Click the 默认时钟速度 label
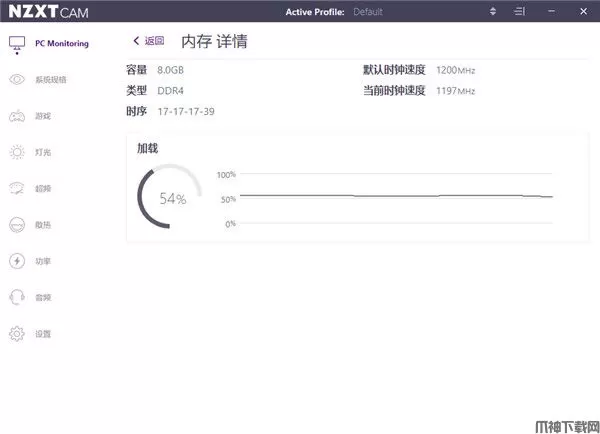 pos(394,70)
